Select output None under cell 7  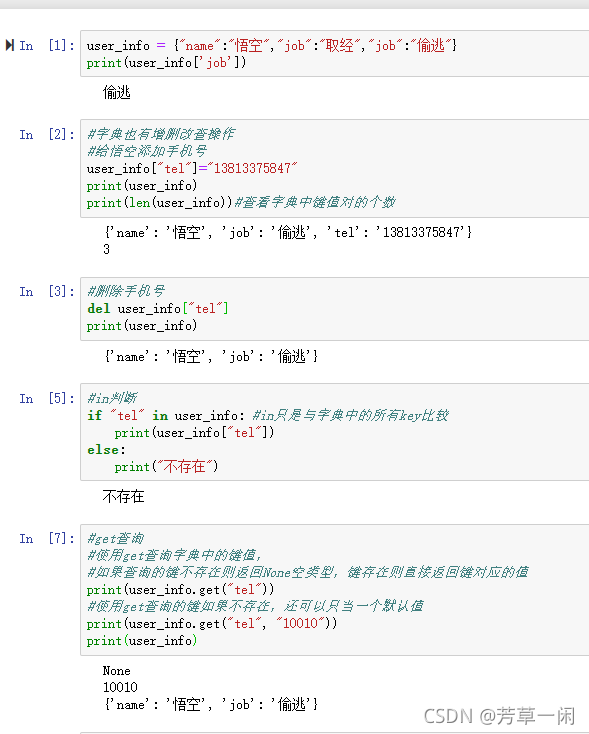117,671
